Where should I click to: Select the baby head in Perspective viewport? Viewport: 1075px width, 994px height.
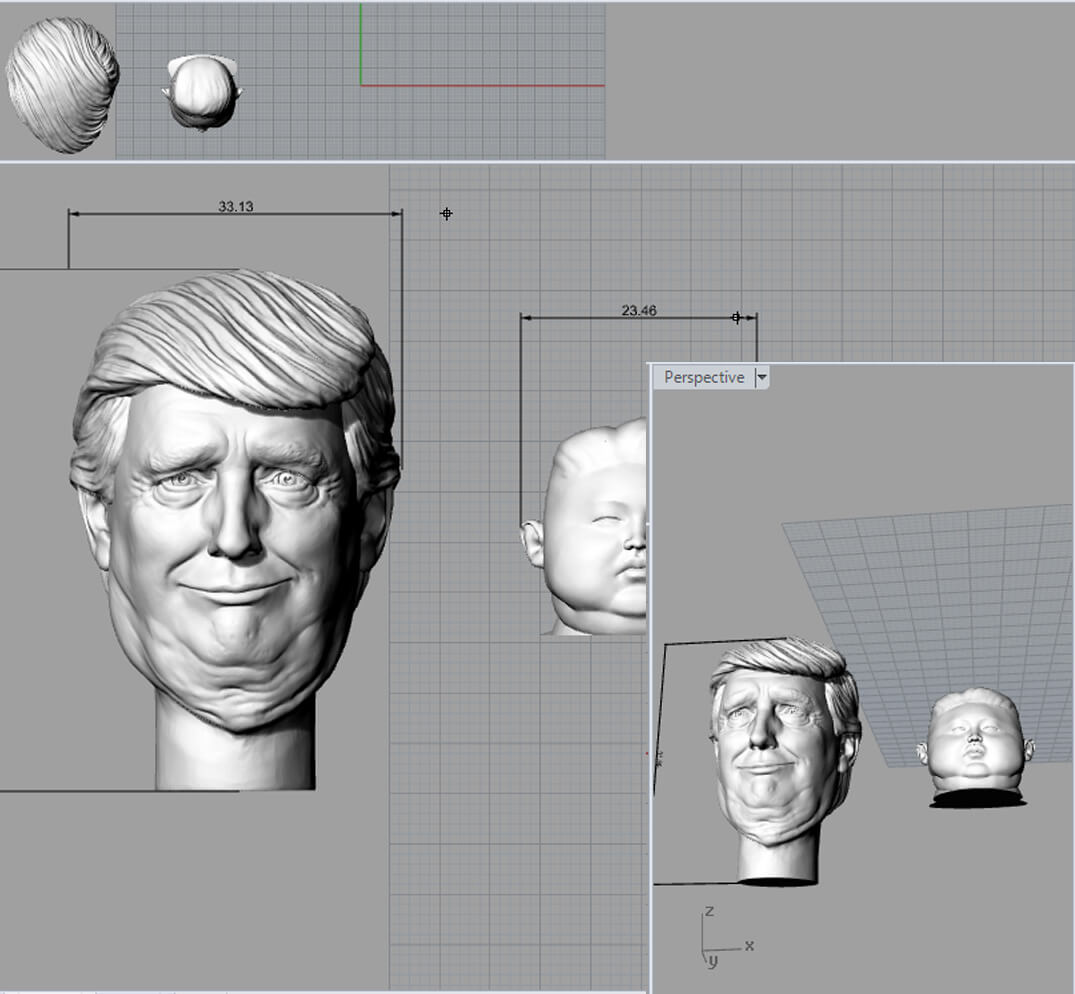976,747
